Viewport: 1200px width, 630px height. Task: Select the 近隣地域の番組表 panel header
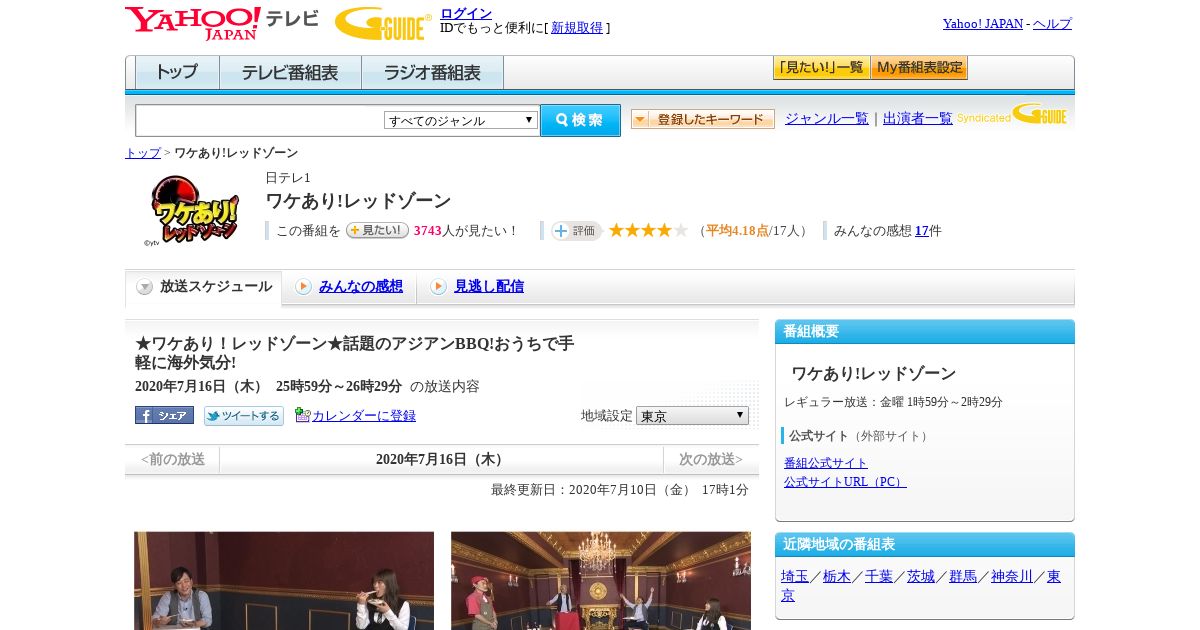coord(925,545)
